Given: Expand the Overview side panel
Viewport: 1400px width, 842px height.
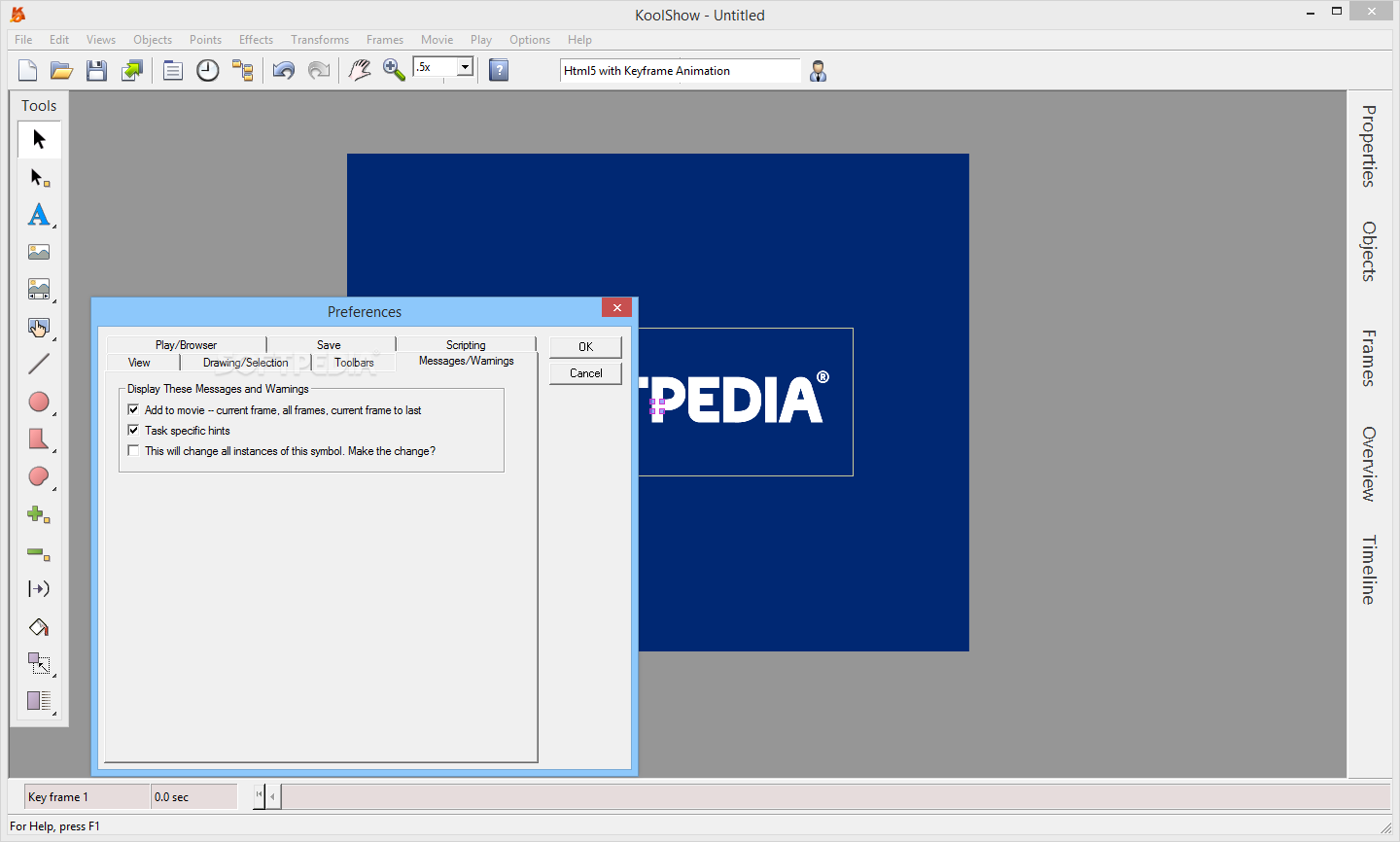Looking at the screenshot, I should 1369,464.
